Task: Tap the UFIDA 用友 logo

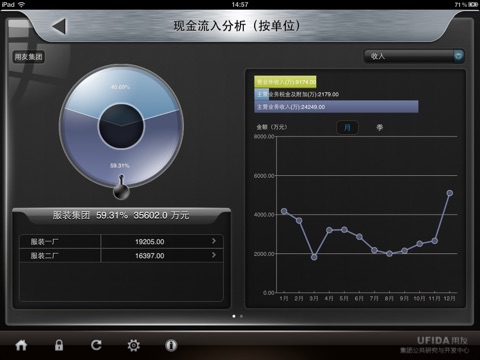Action: click(442, 340)
